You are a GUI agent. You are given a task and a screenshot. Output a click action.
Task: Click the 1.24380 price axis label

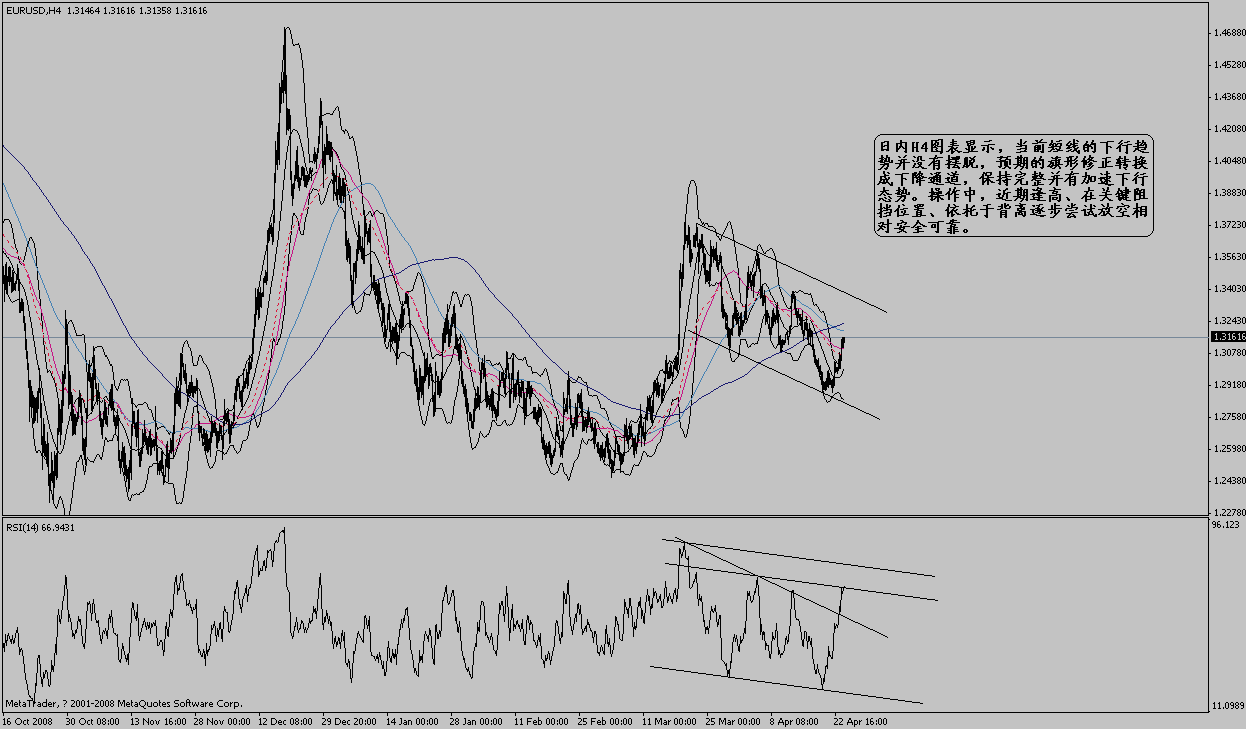(x=1227, y=480)
